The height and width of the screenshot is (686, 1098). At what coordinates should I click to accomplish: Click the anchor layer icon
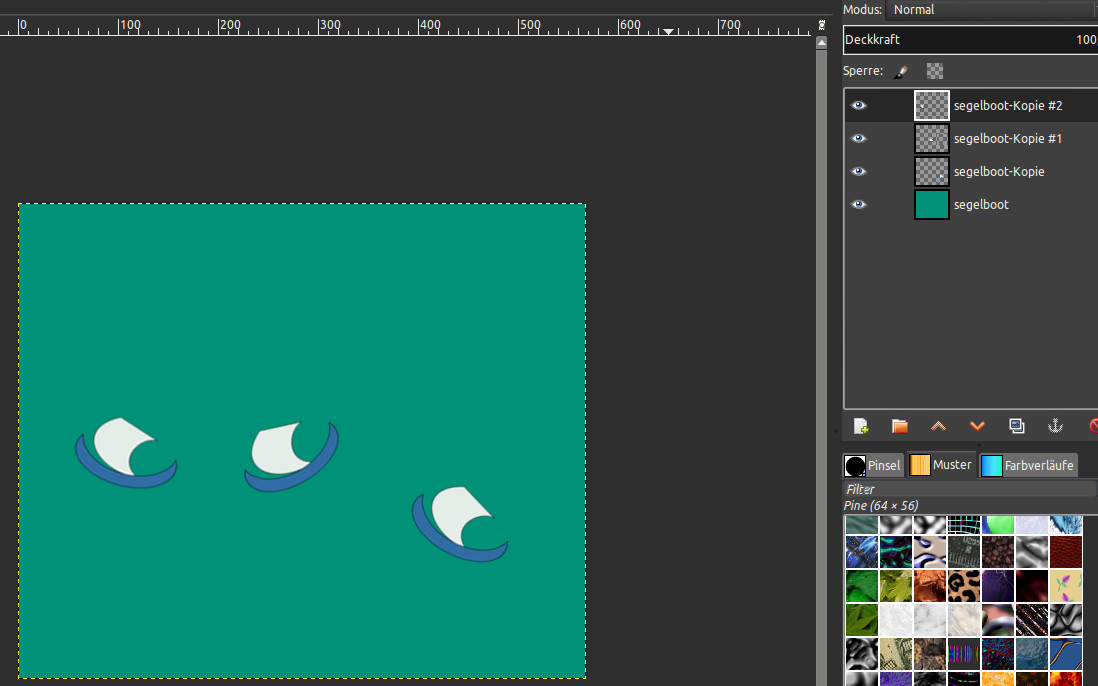pos(1054,426)
